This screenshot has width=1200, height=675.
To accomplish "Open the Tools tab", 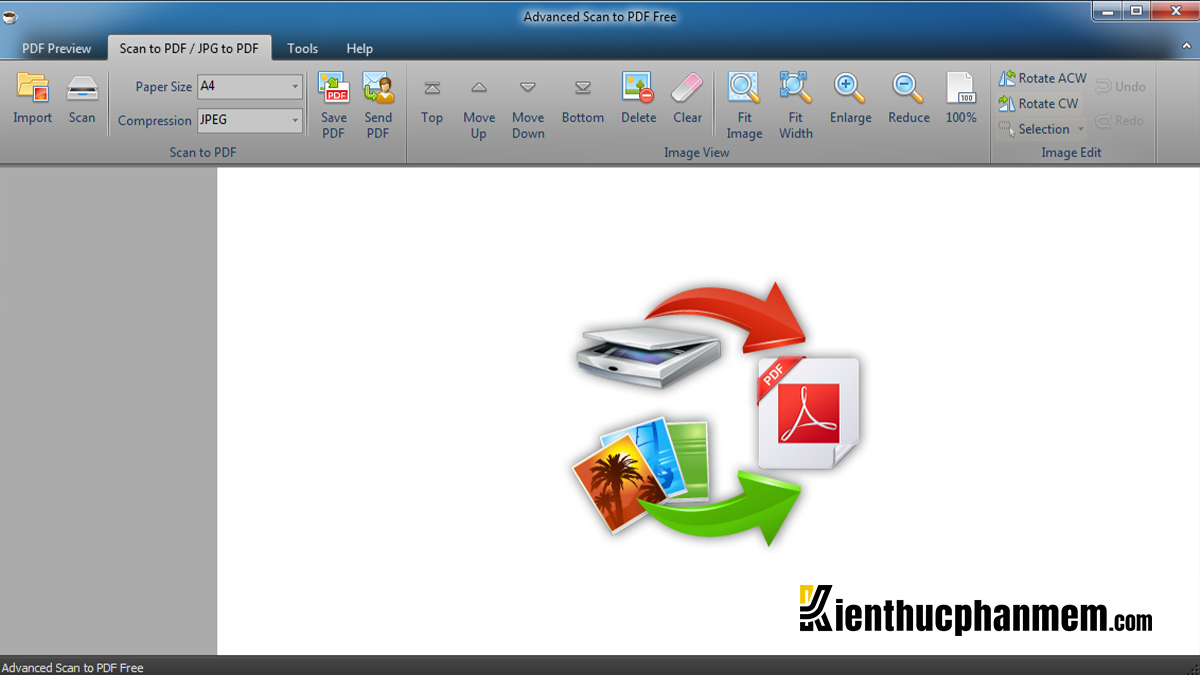I will tap(303, 48).
